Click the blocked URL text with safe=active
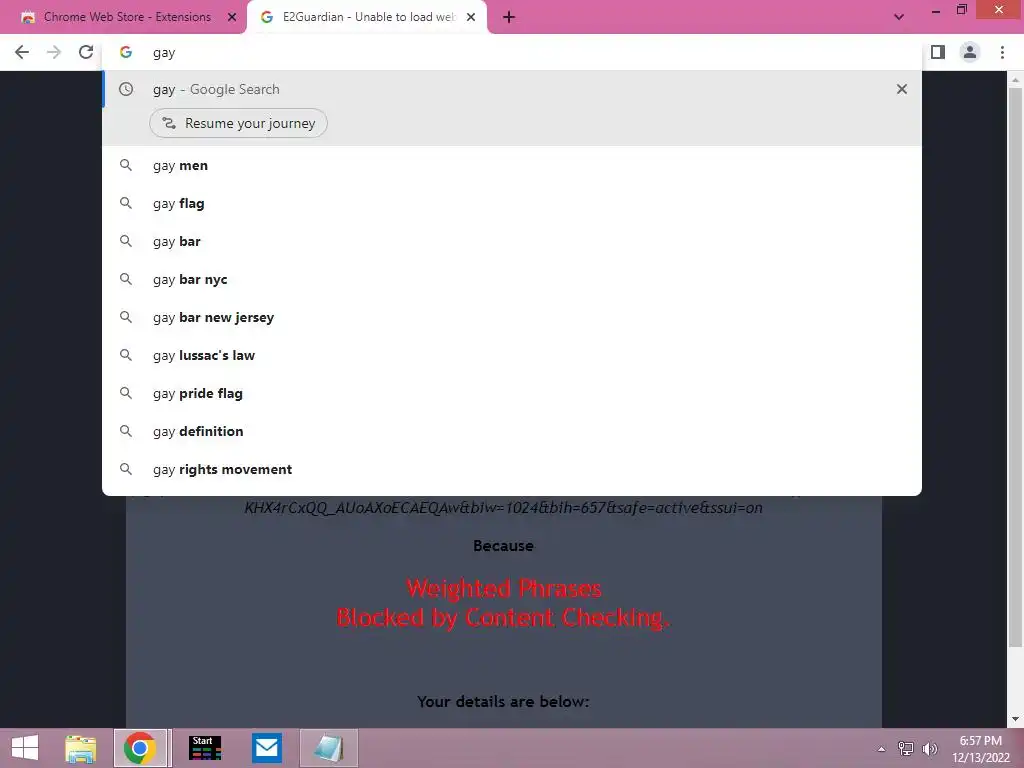 coord(504,507)
